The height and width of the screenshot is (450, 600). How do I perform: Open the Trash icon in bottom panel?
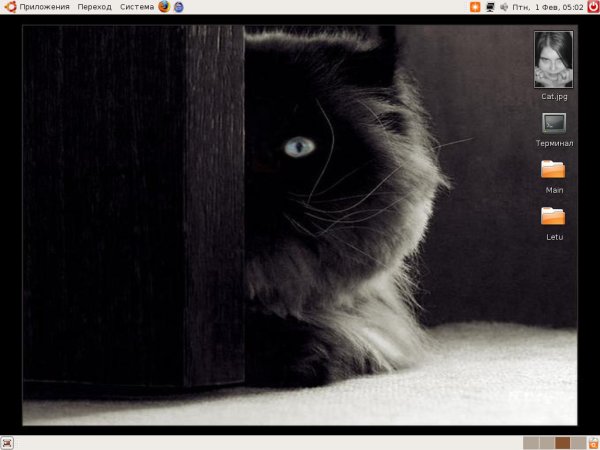pos(594,443)
